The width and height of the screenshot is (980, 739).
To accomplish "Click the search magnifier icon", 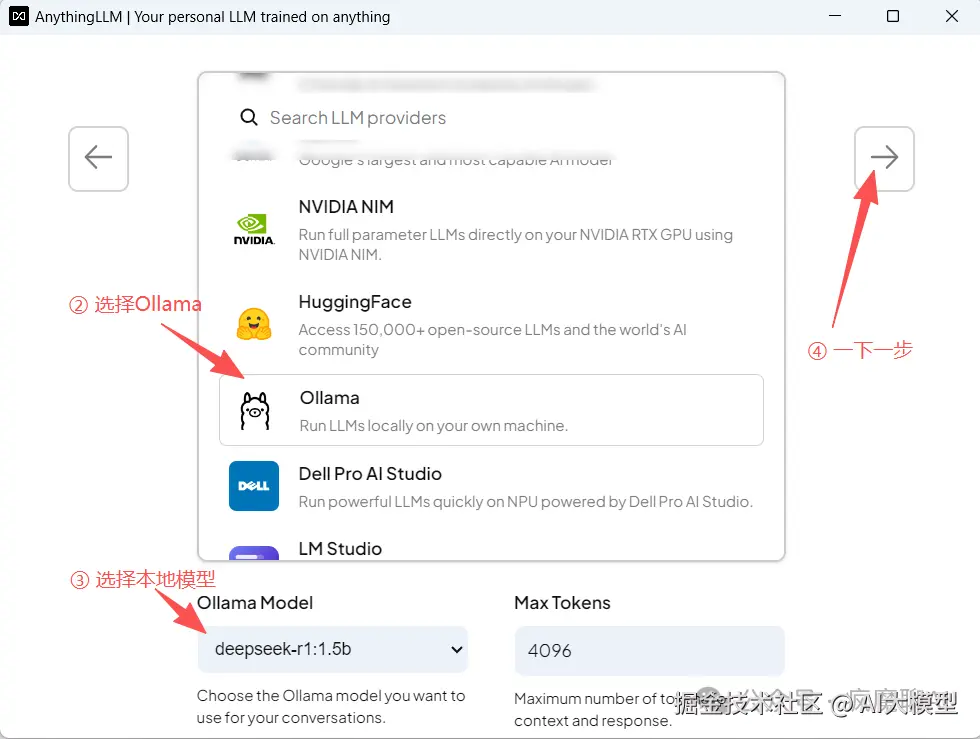I will click(249, 117).
